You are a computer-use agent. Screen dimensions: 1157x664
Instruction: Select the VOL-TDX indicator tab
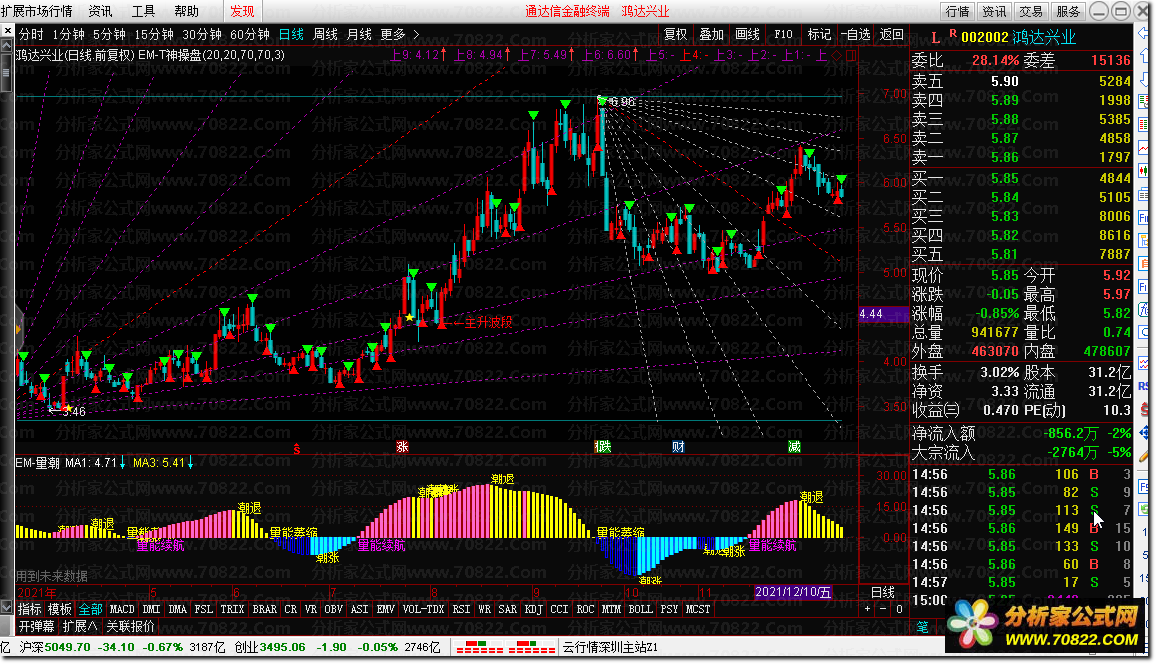(424, 609)
